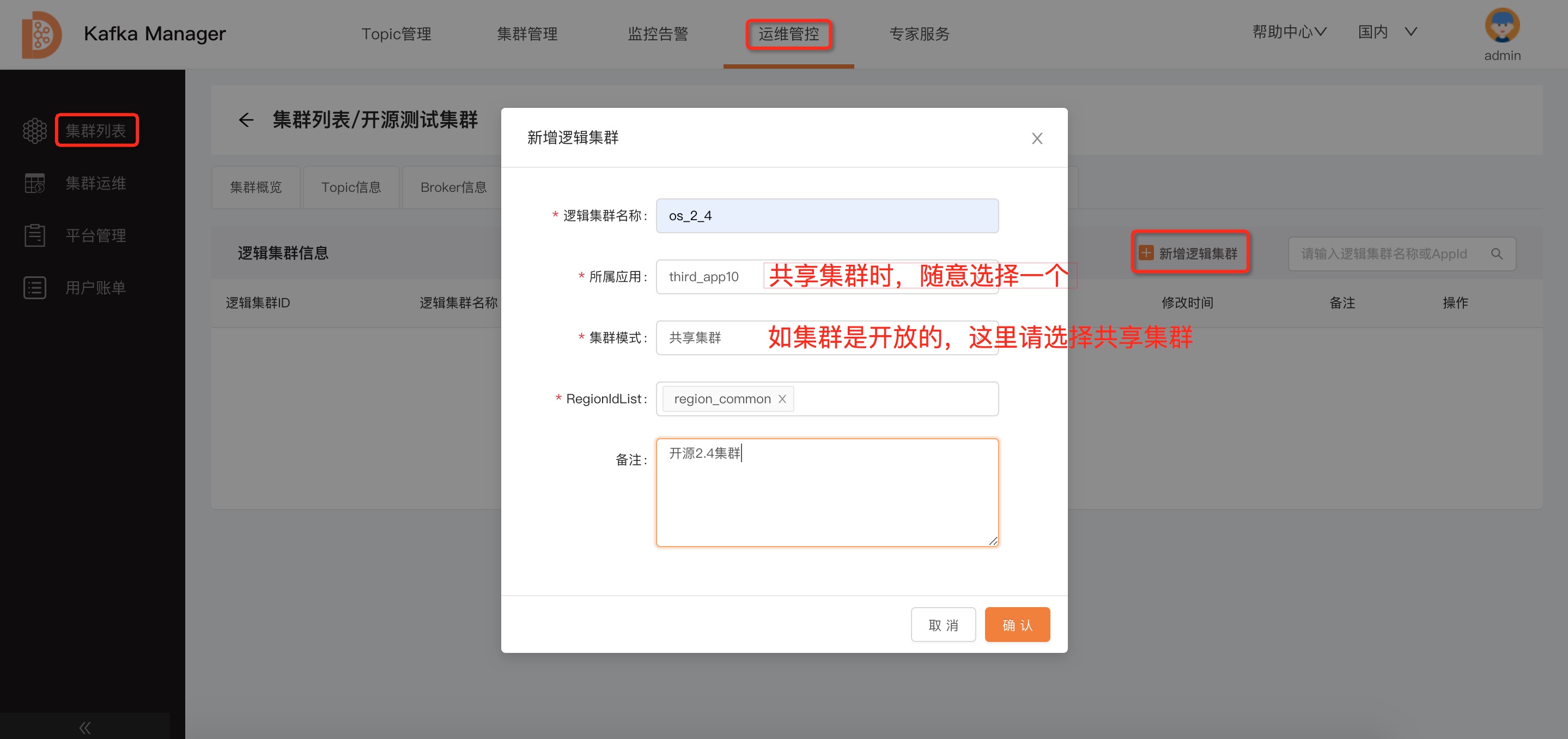Viewport: 1568px width, 739px height.
Task: Click the back arrow beside 集群列表
Action: coord(246,120)
